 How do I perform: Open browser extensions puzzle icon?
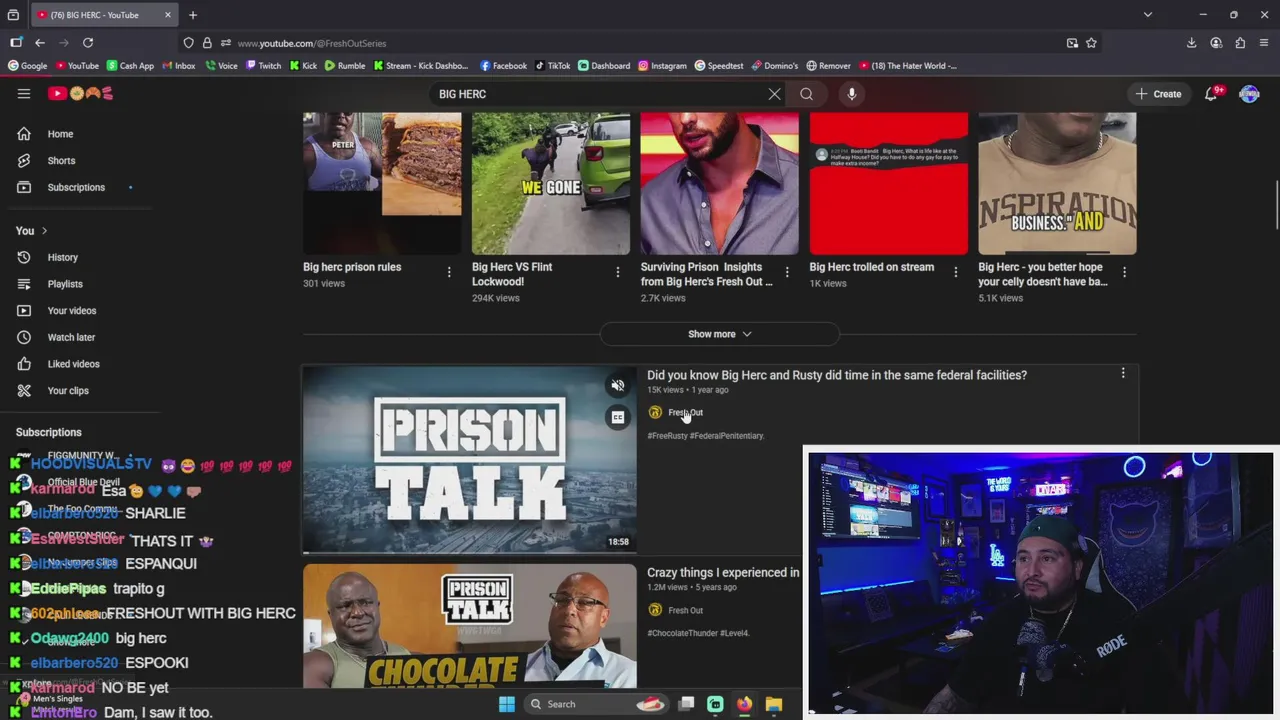pyautogui.click(x=1240, y=43)
